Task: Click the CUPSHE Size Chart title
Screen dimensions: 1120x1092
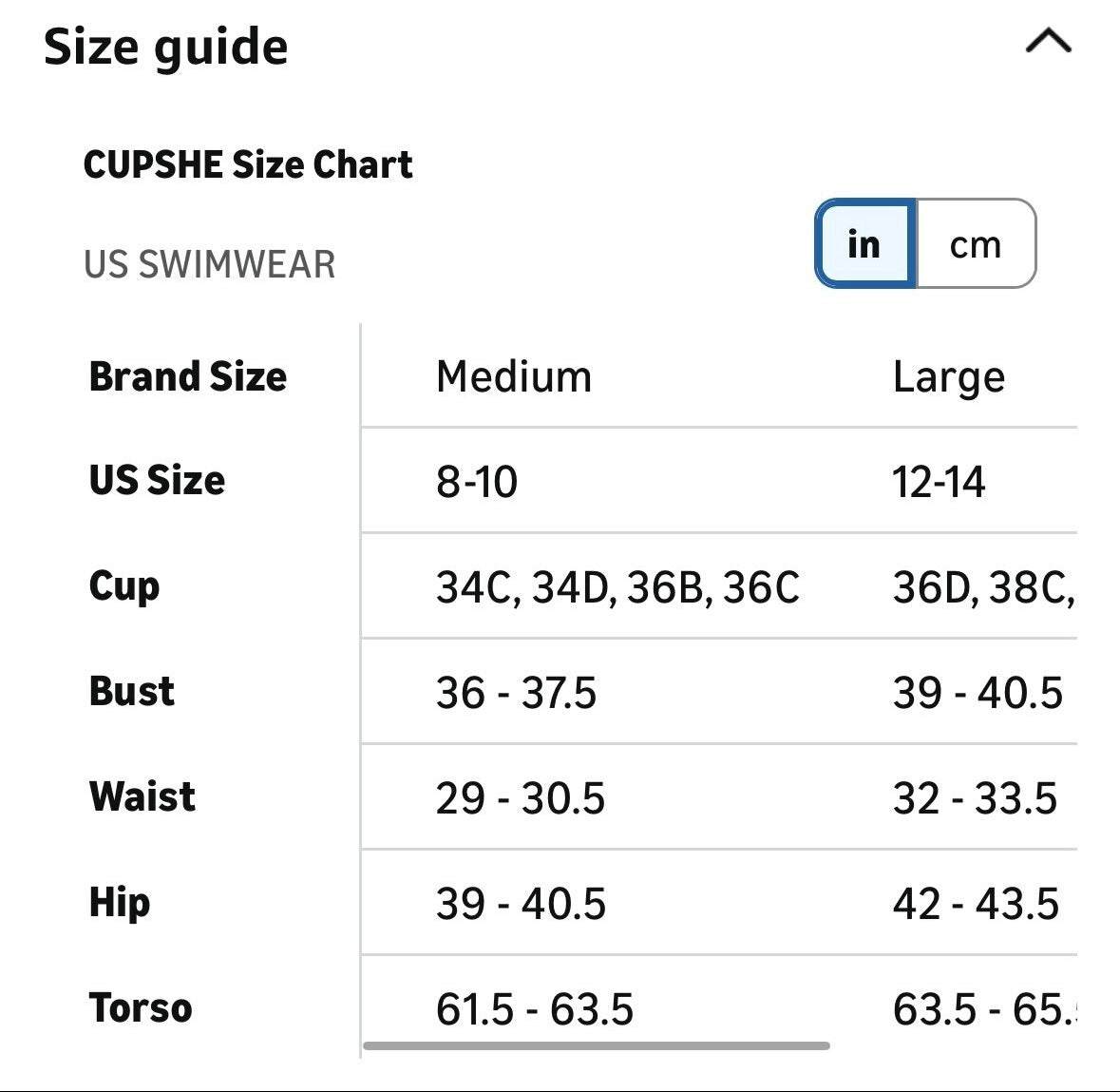Action: (x=248, y=163)
